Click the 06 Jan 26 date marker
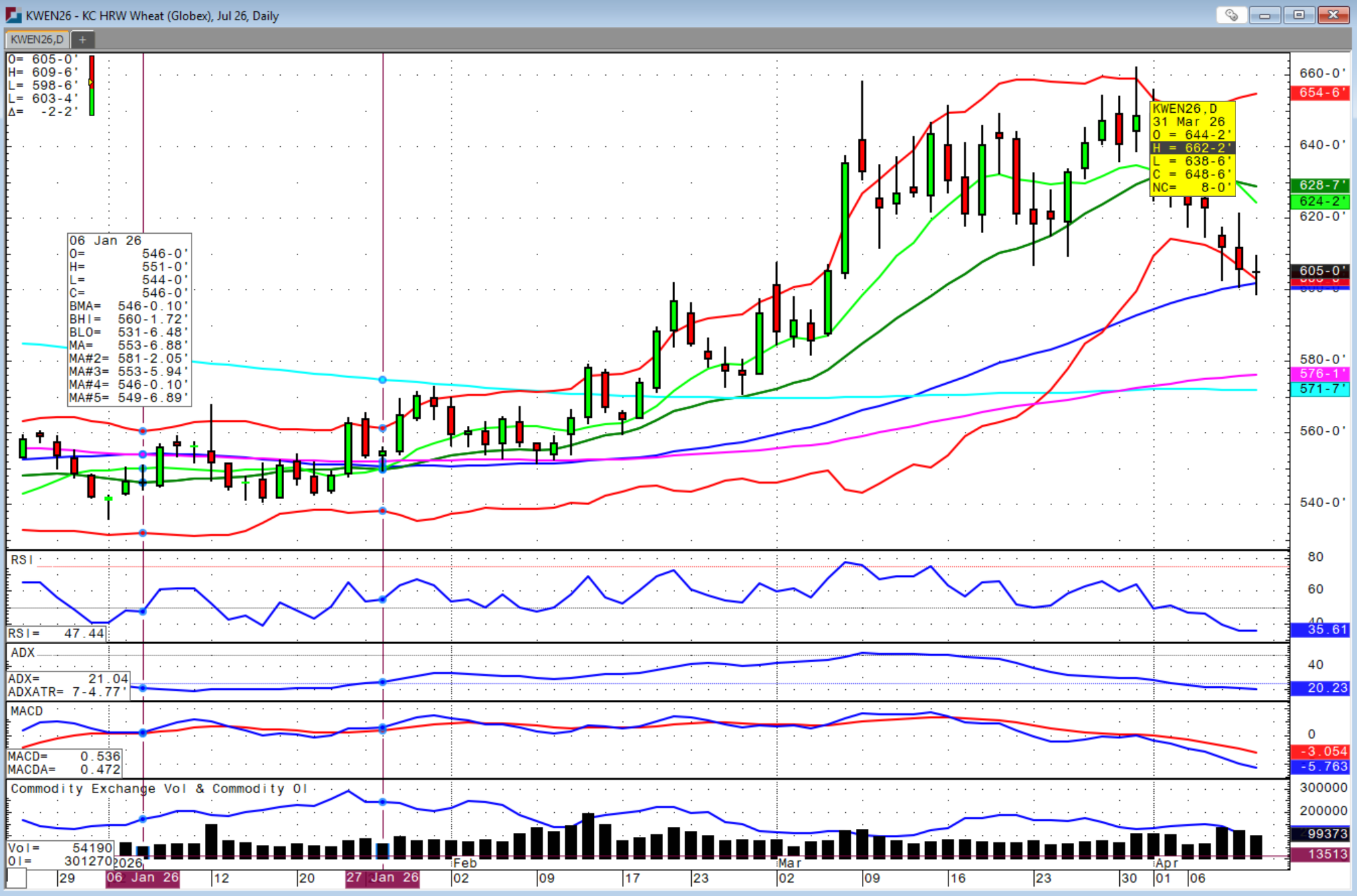Viewport: 1357px width, 896px height. coord(142,878)
